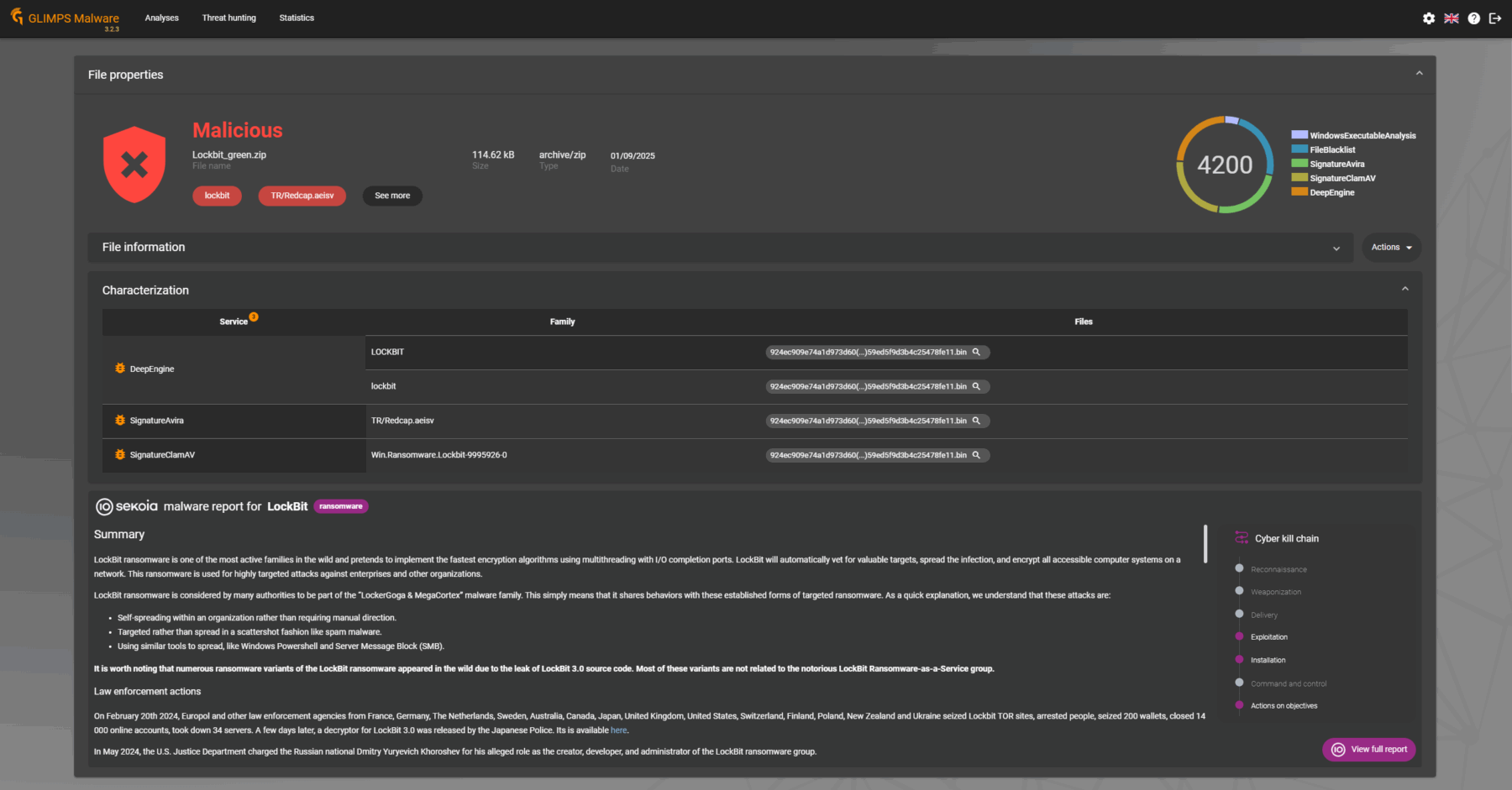The width and height of the screenshot is (1512, 790).
Task: Select the Reconnaissance kill chain dot
Action: pyautogui.click(x=1239, y=568)
